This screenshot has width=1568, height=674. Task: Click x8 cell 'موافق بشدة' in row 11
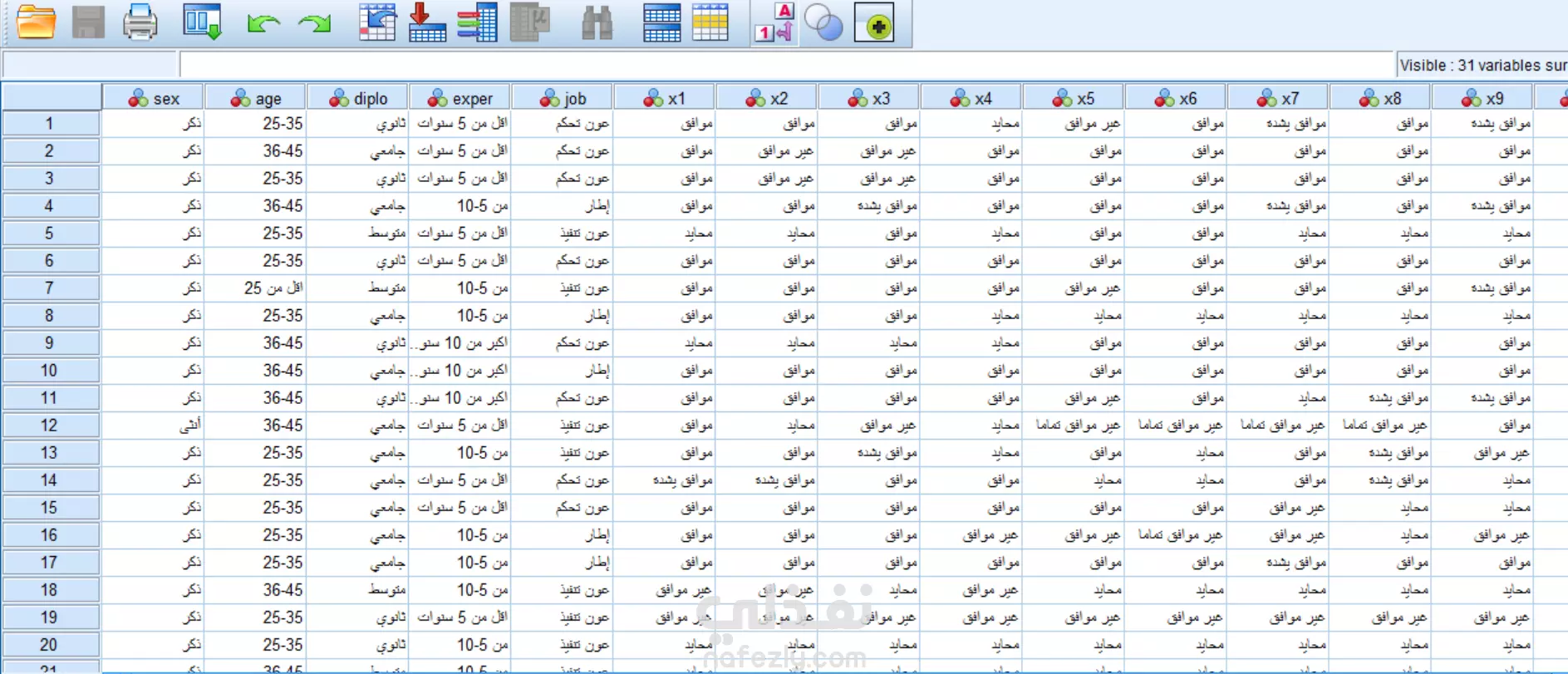[1380, 397]
